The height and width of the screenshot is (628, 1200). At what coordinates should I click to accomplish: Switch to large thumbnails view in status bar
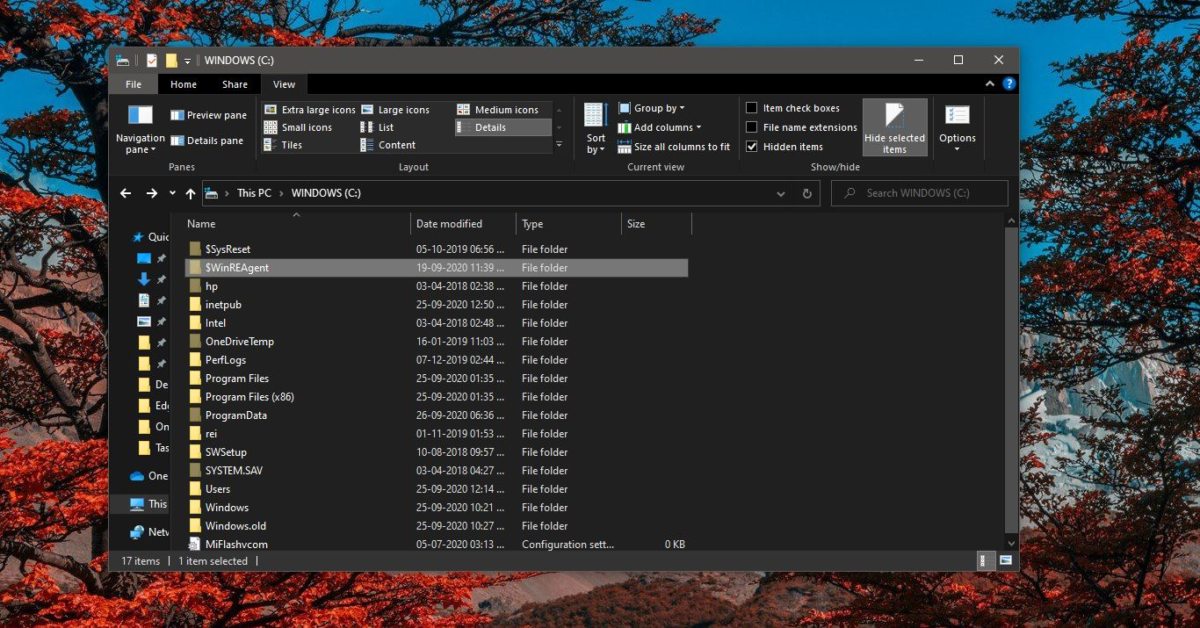1005,561
